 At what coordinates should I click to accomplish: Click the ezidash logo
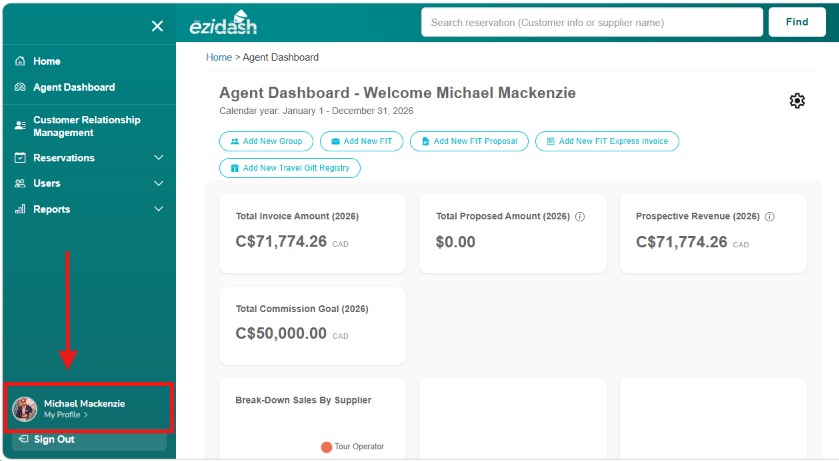(x=224, y=23)
